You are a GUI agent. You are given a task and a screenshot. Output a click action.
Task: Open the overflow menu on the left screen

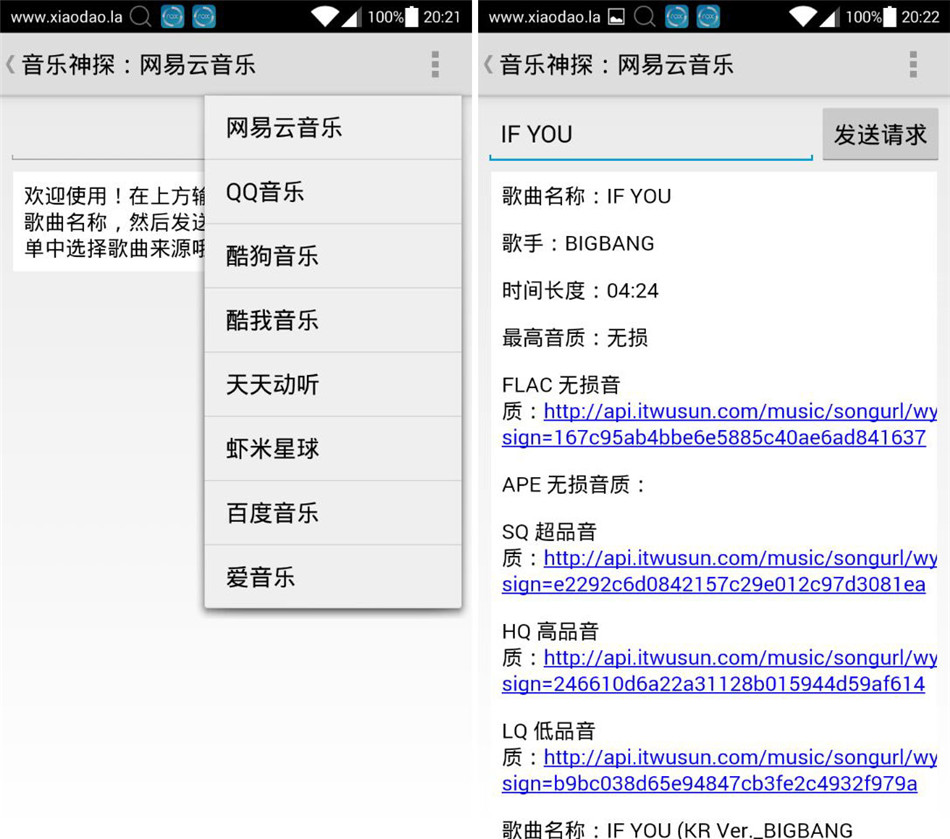tap(435, 64)
